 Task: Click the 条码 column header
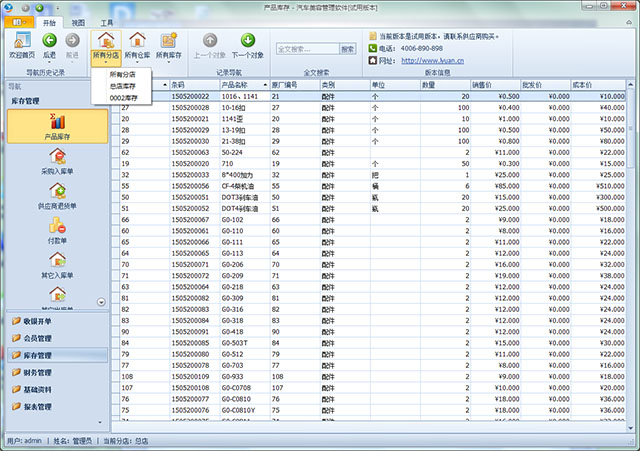(195, 85)
